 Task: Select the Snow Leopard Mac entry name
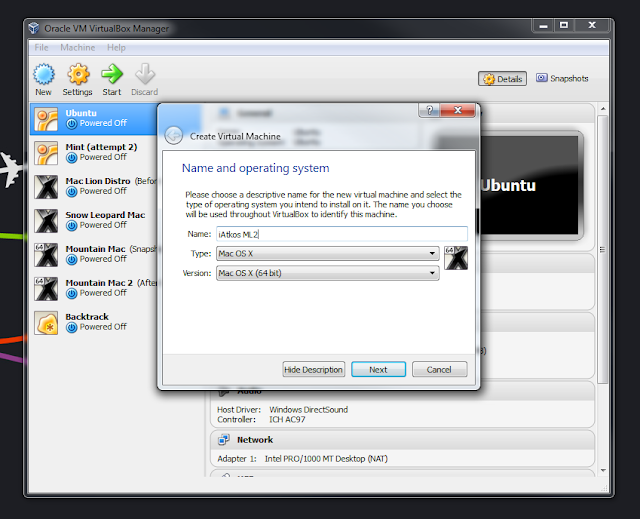105,215
